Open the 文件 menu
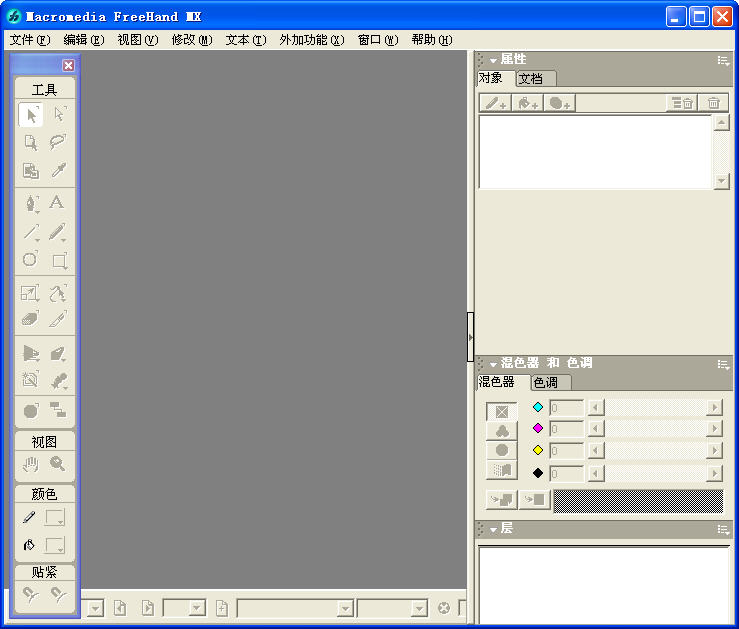Viewport: 739px width, 629px height. click(30, 40)
